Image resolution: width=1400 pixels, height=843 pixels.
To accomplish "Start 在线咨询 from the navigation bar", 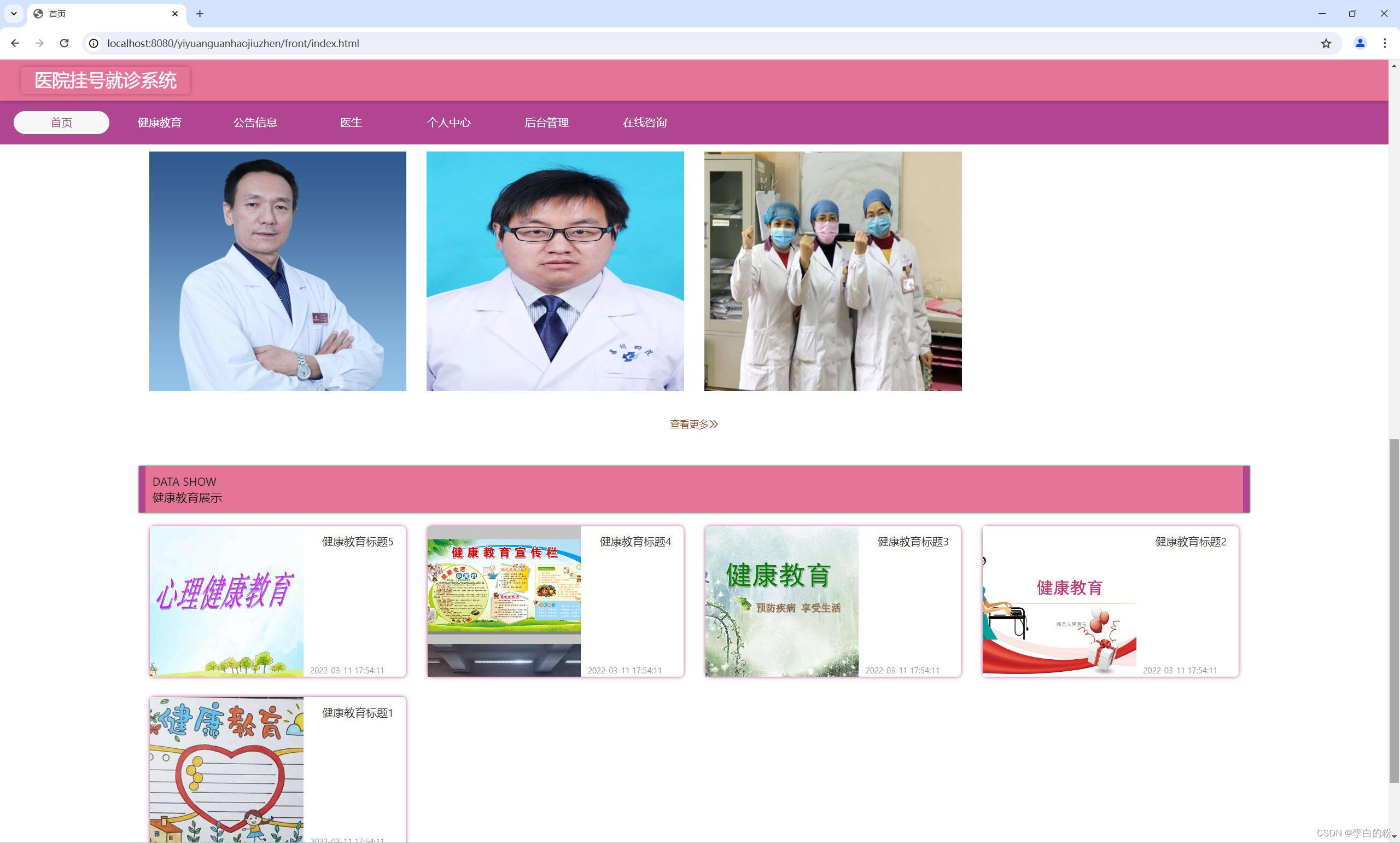I will (644, 123).
